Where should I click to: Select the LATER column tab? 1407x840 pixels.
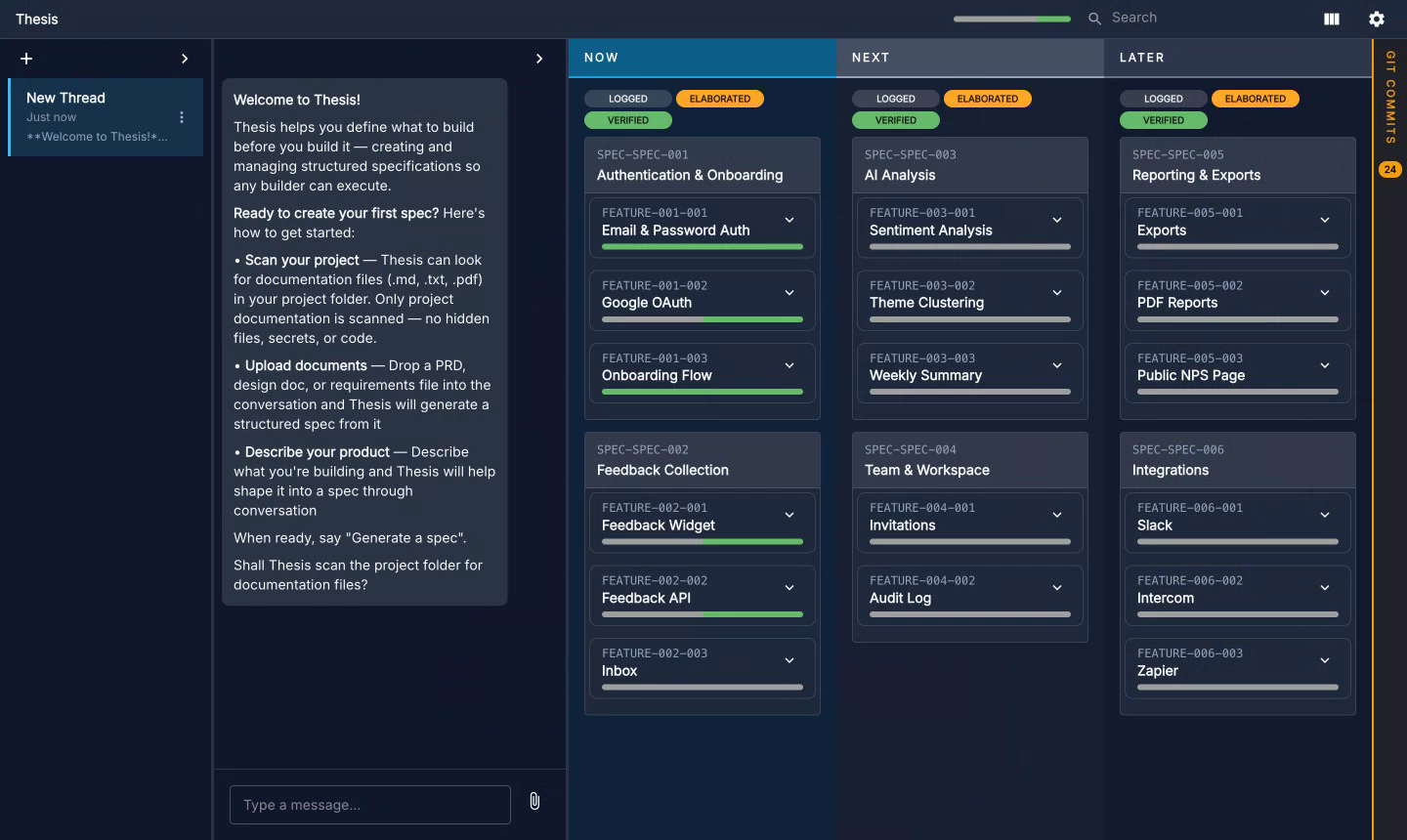click(1238, 58)
